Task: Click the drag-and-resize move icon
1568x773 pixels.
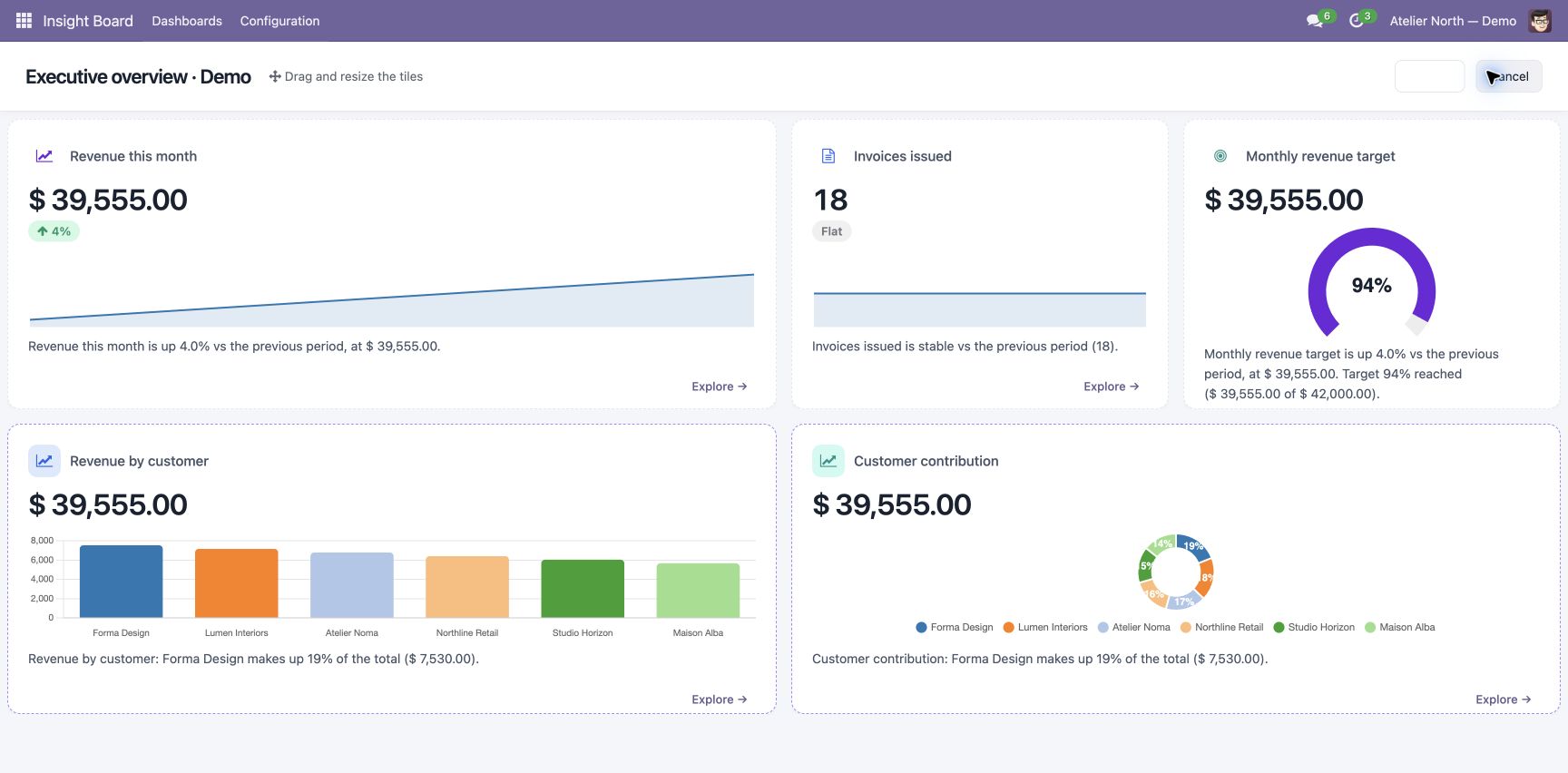Action: (275, 76)
